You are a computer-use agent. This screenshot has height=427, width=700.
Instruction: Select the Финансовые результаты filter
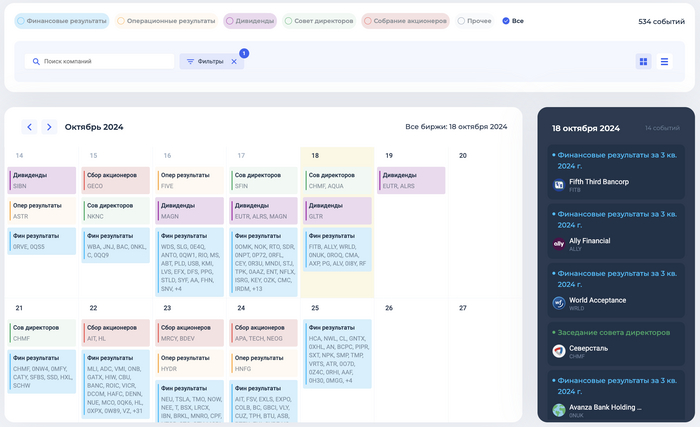click(x=62, y=20)
